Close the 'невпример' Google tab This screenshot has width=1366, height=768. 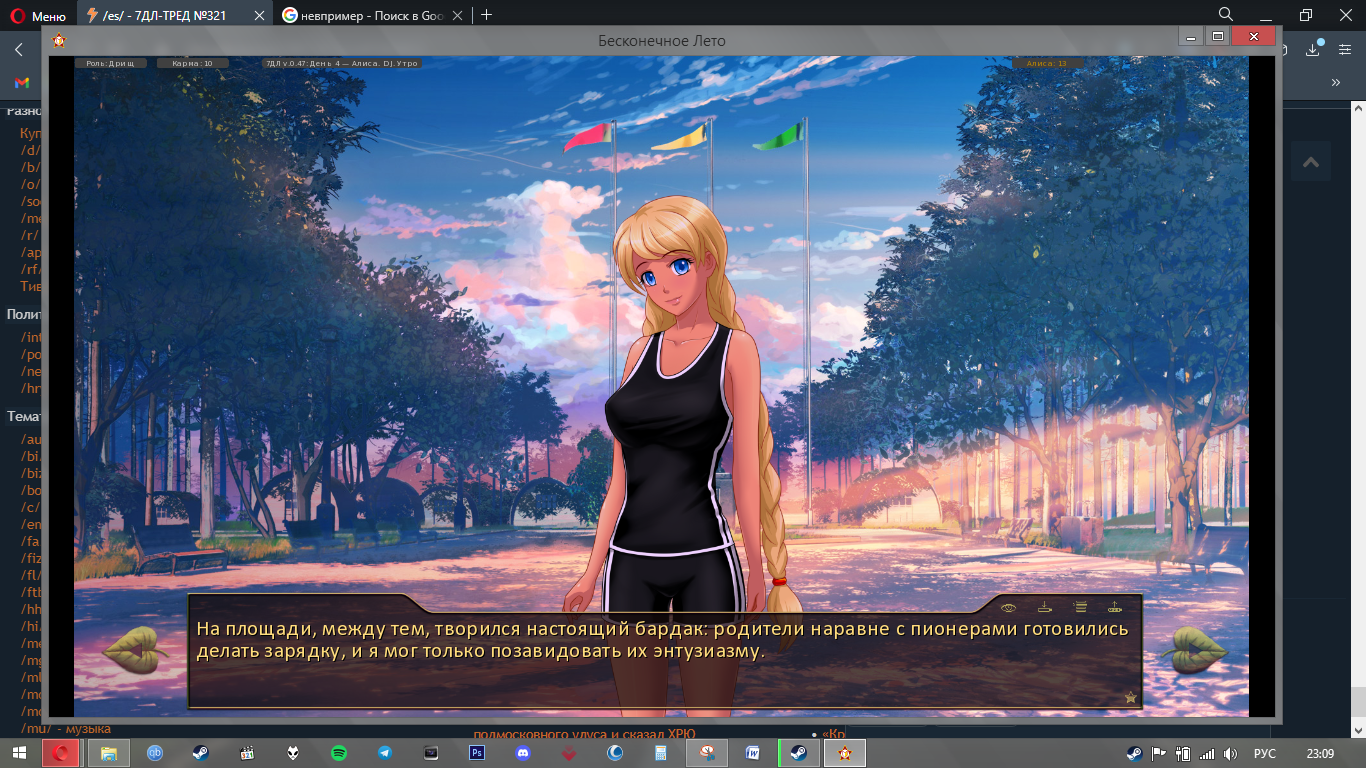pyautogui.click(x=457, y=15)
